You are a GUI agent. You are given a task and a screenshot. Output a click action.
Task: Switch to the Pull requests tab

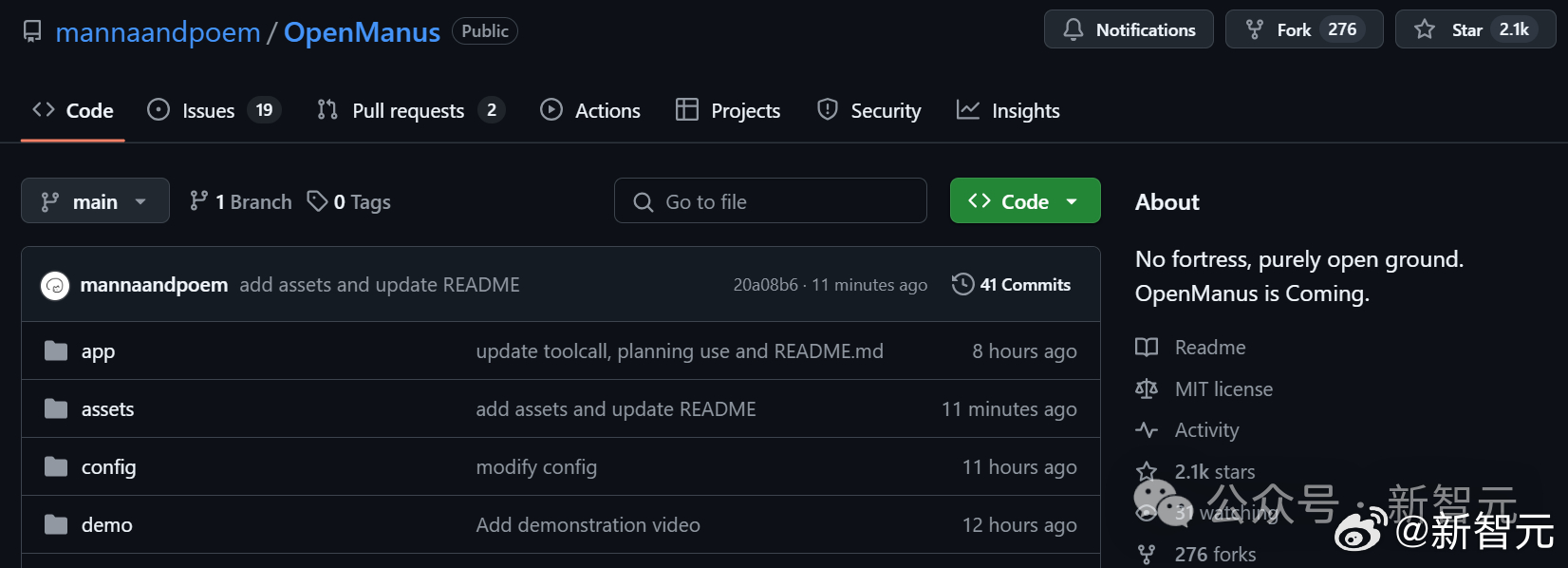point(409,111)
